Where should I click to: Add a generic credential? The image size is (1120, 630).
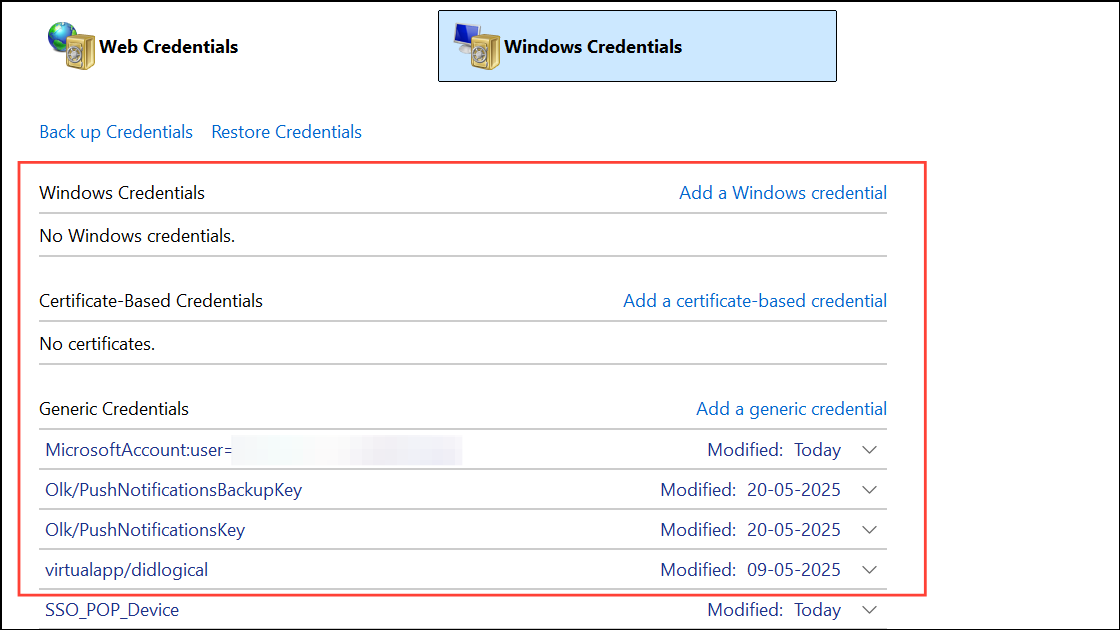(791, 409)
